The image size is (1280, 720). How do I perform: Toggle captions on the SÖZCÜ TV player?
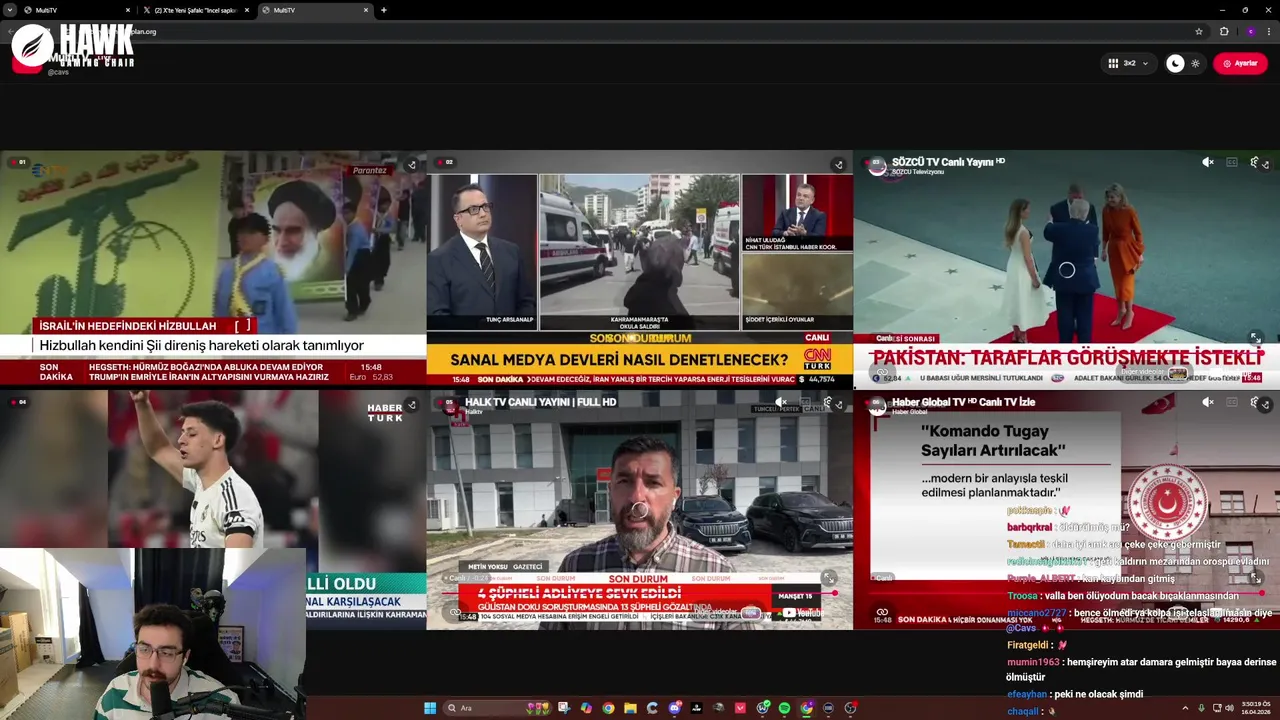[x=1232, y=162]
